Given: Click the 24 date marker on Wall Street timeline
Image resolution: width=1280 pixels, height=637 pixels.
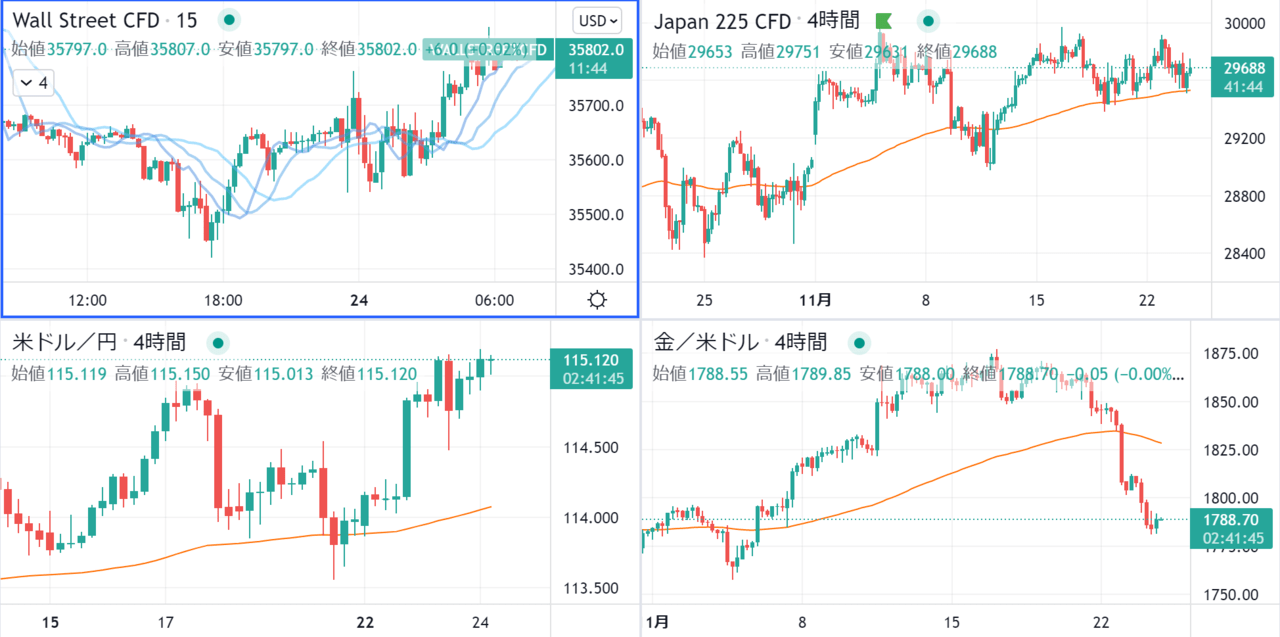Looking at the screenshot, I should [358, 299].
